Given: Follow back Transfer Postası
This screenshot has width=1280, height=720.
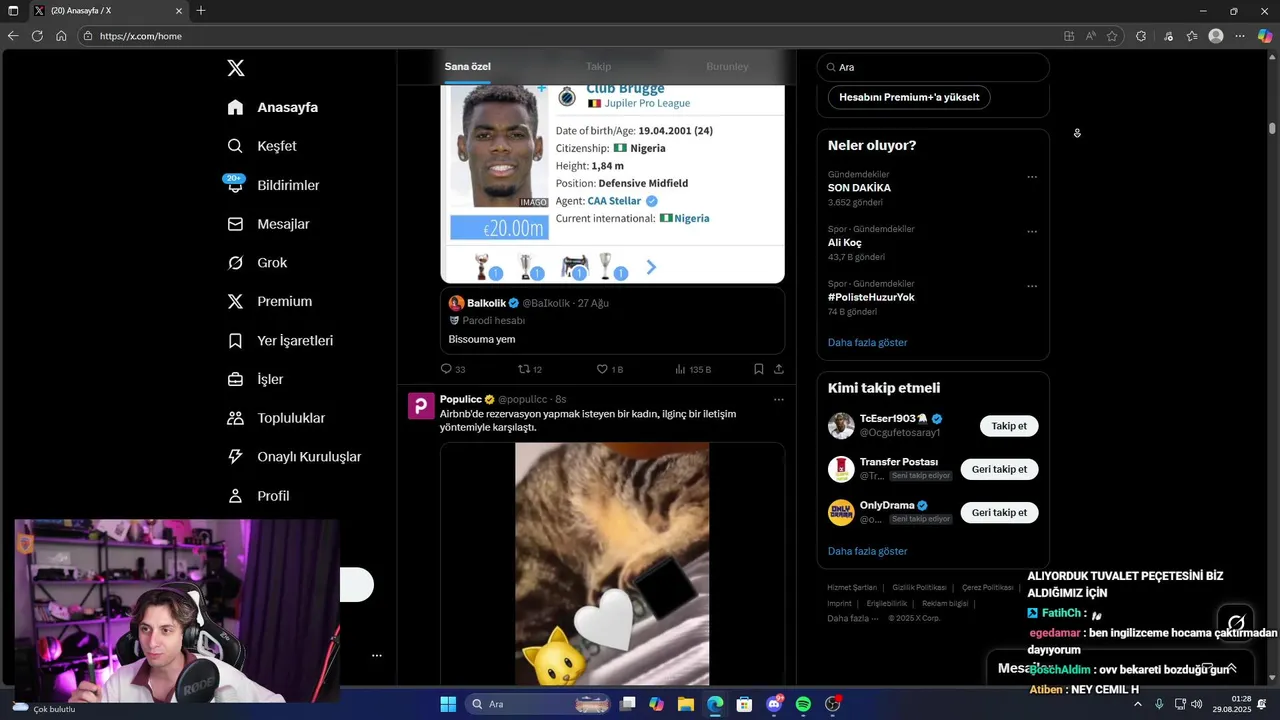Looking at the screenshot, I should [999, 469].
